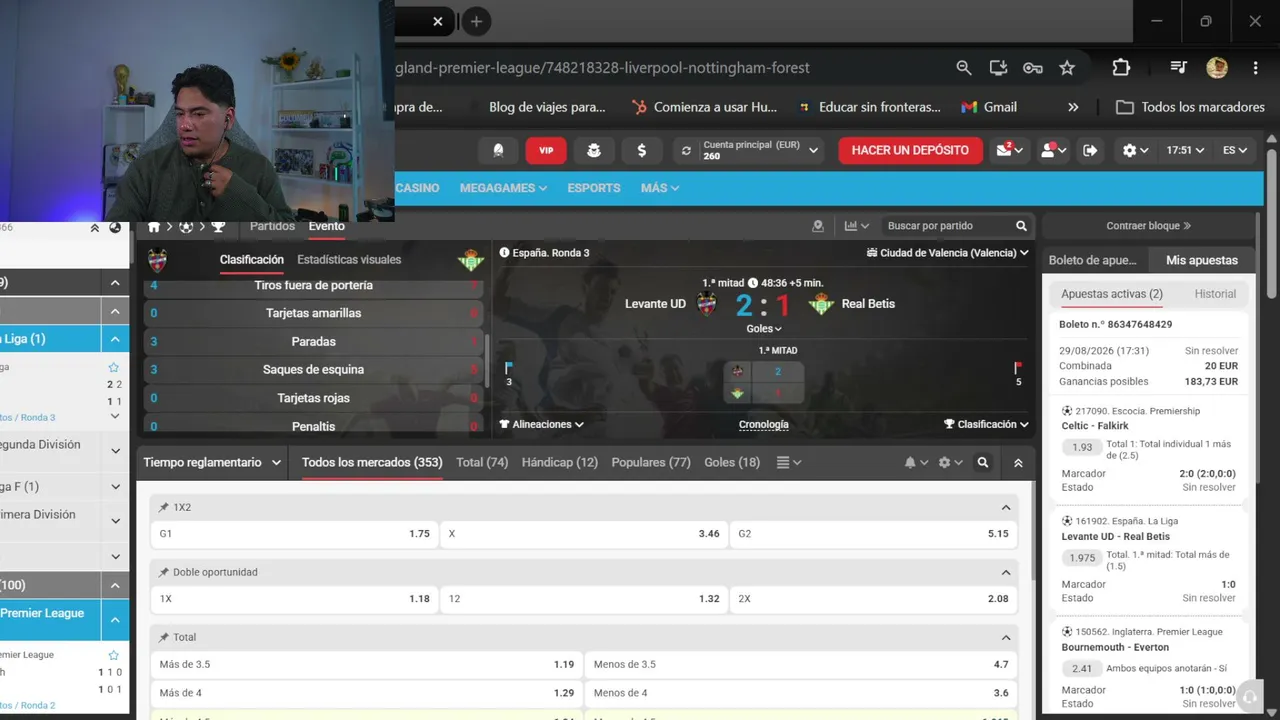Open Chrome's three-dot menu

(x=1255, y=68)
